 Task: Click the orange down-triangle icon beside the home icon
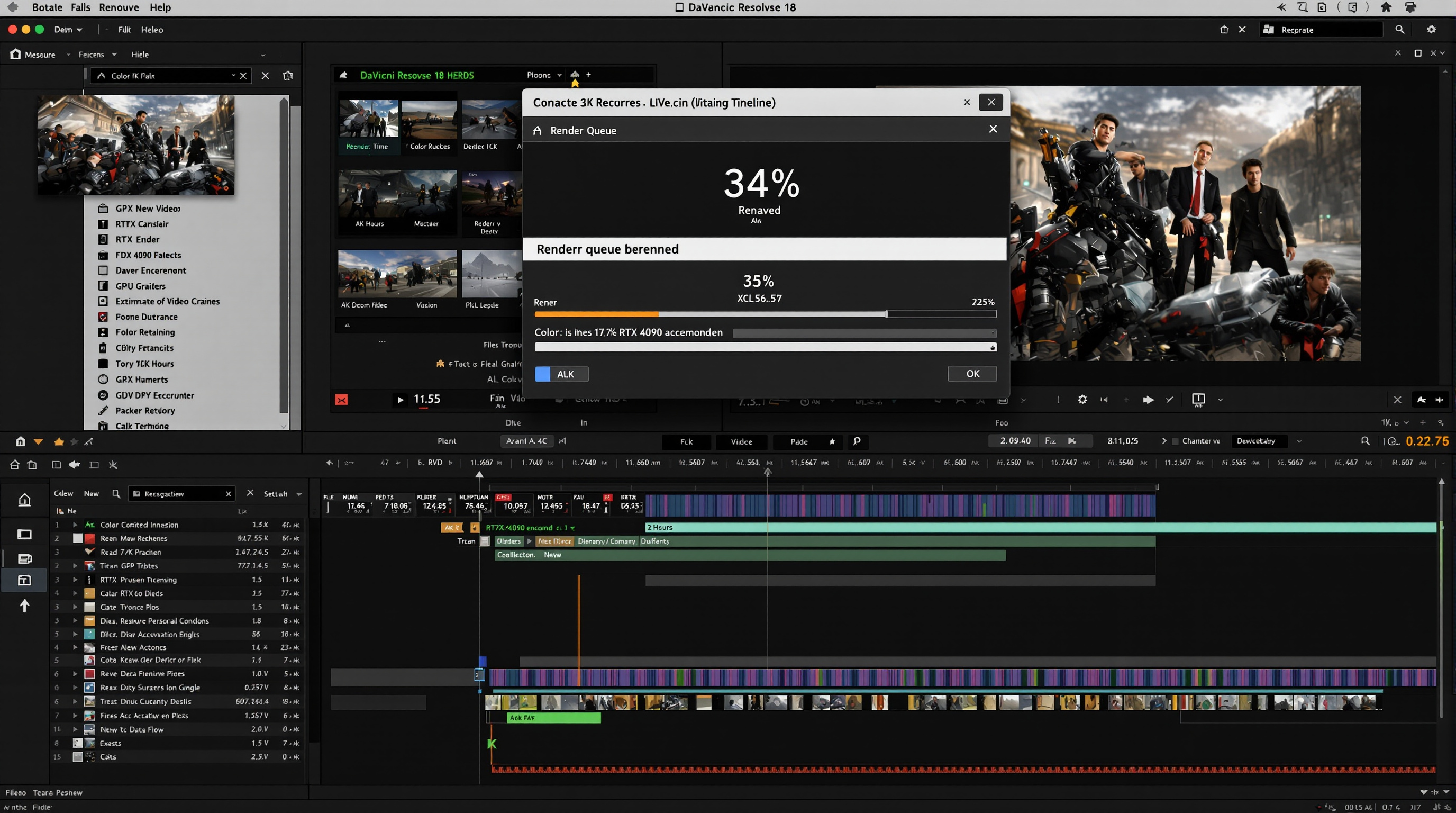click(38, 441)
